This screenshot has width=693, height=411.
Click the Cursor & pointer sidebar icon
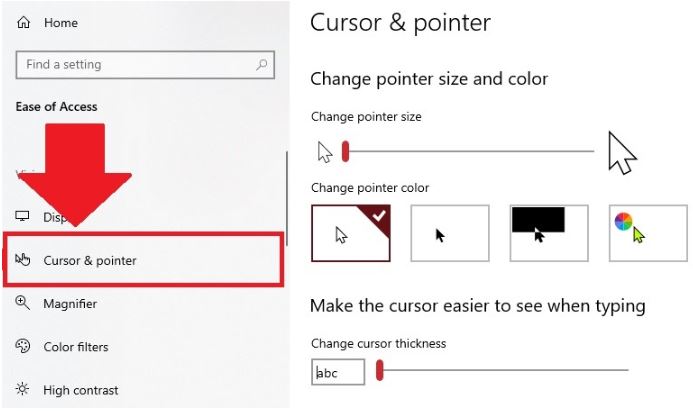tap(23, 261)
